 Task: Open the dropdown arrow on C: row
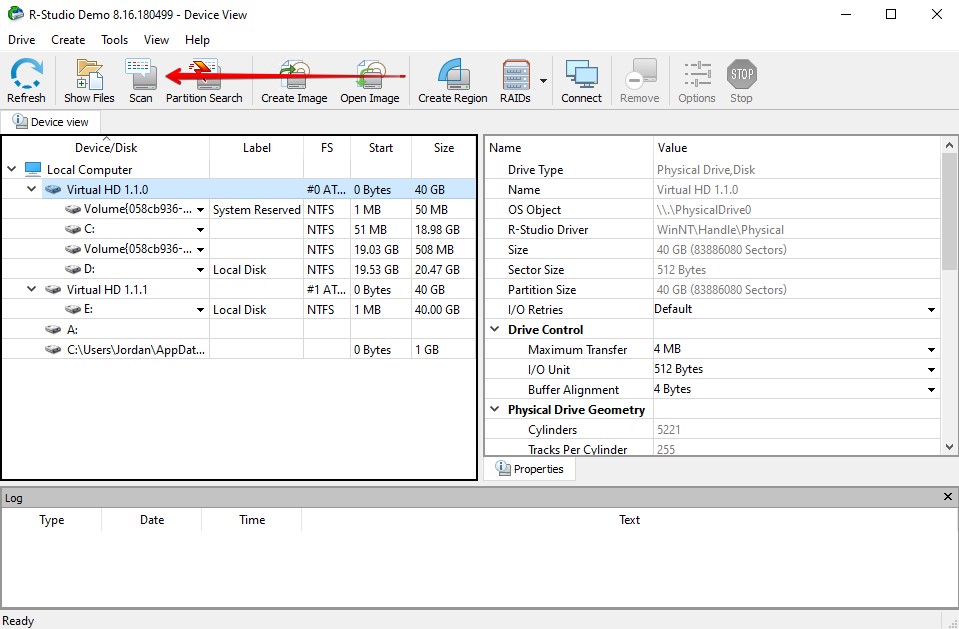(x=200, y=230)
